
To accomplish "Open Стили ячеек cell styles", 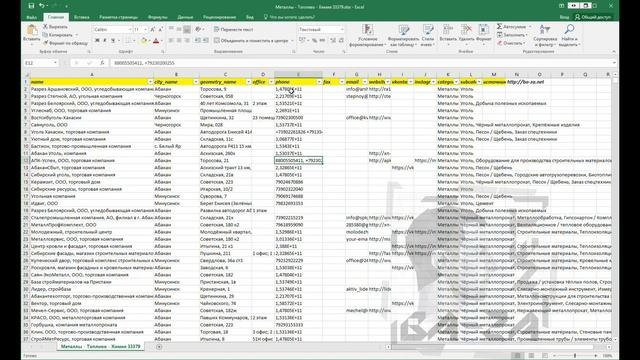I will pyautogui.click(x=428, y=35).
